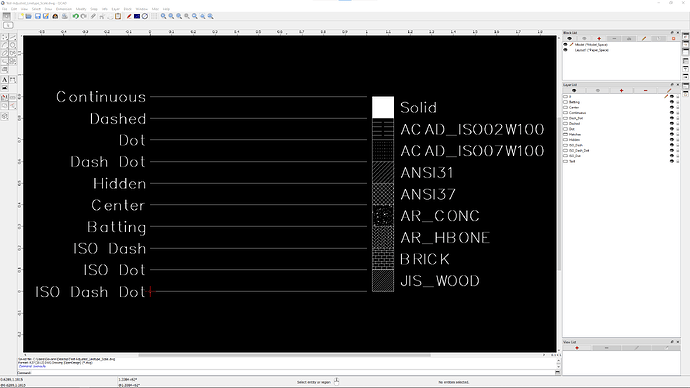Open the Edit menu
690x388 pixels.
click(x=14, y=9)
